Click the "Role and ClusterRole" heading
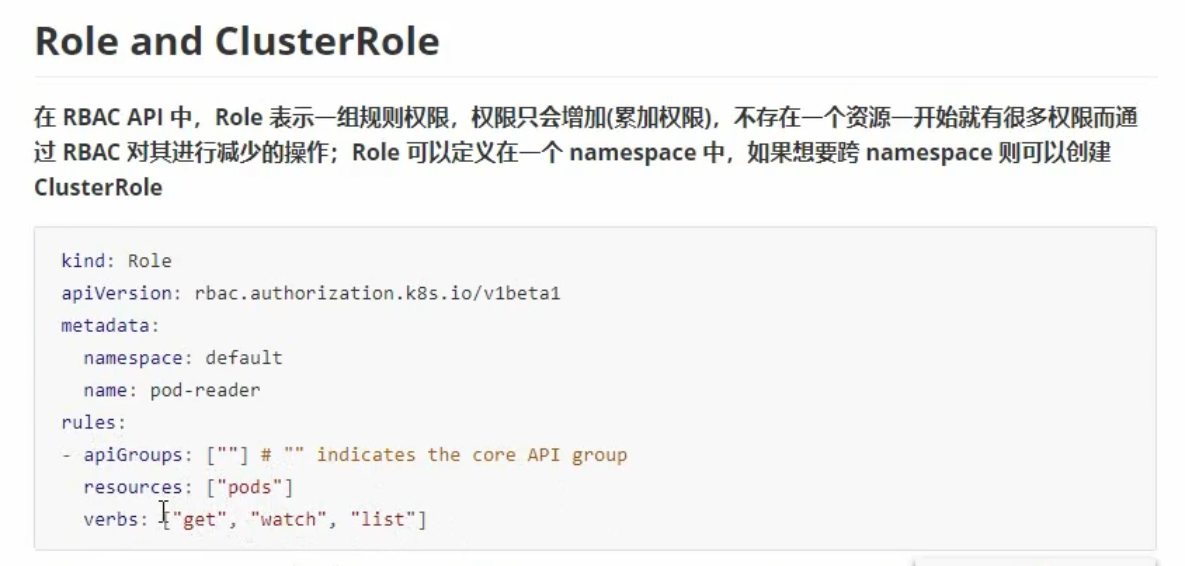The height and width of the screenshot is (566, 1185). tap(237, 41)
